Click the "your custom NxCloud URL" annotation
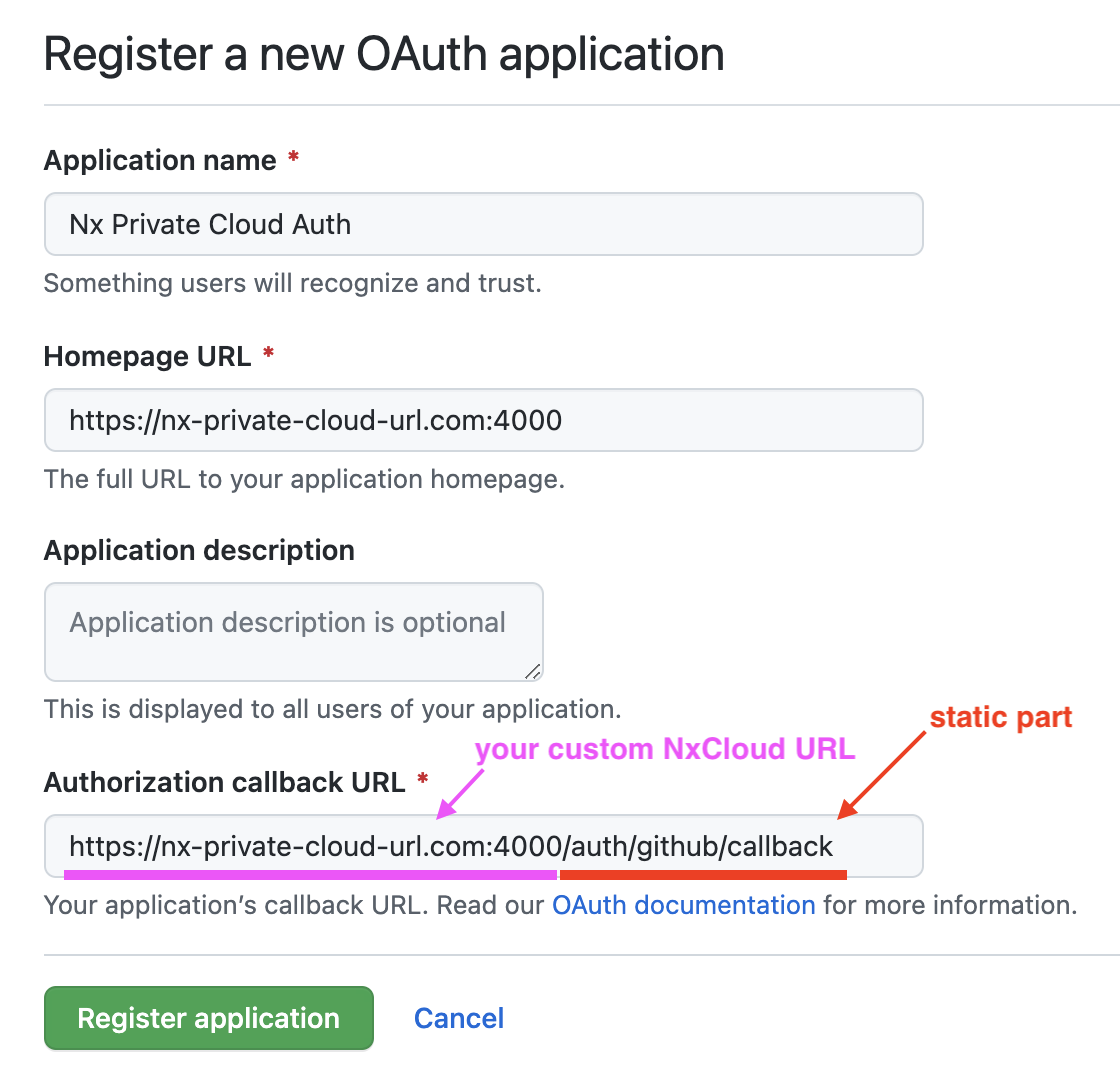This screenshot has height=1072, width=1120. coord(665,750)
